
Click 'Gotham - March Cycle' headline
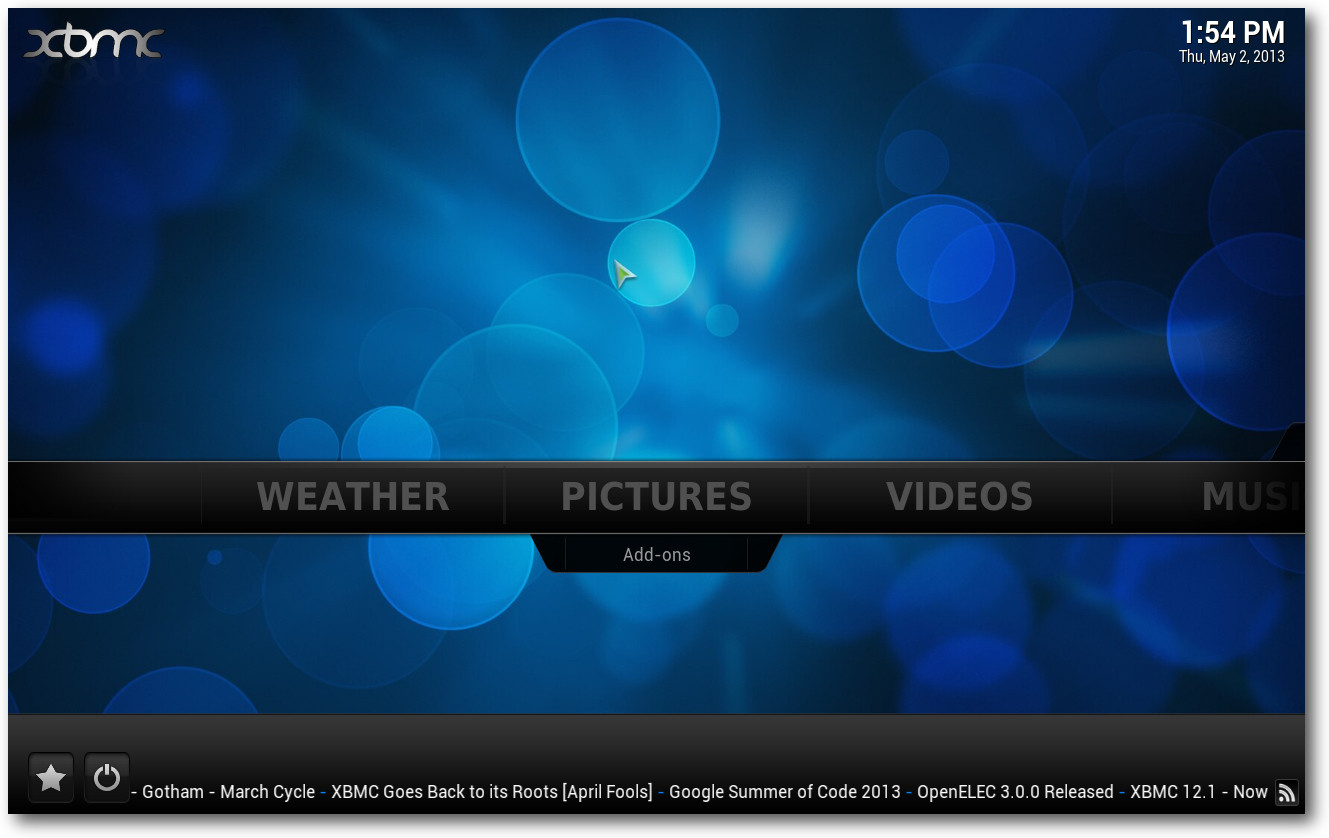229,792
